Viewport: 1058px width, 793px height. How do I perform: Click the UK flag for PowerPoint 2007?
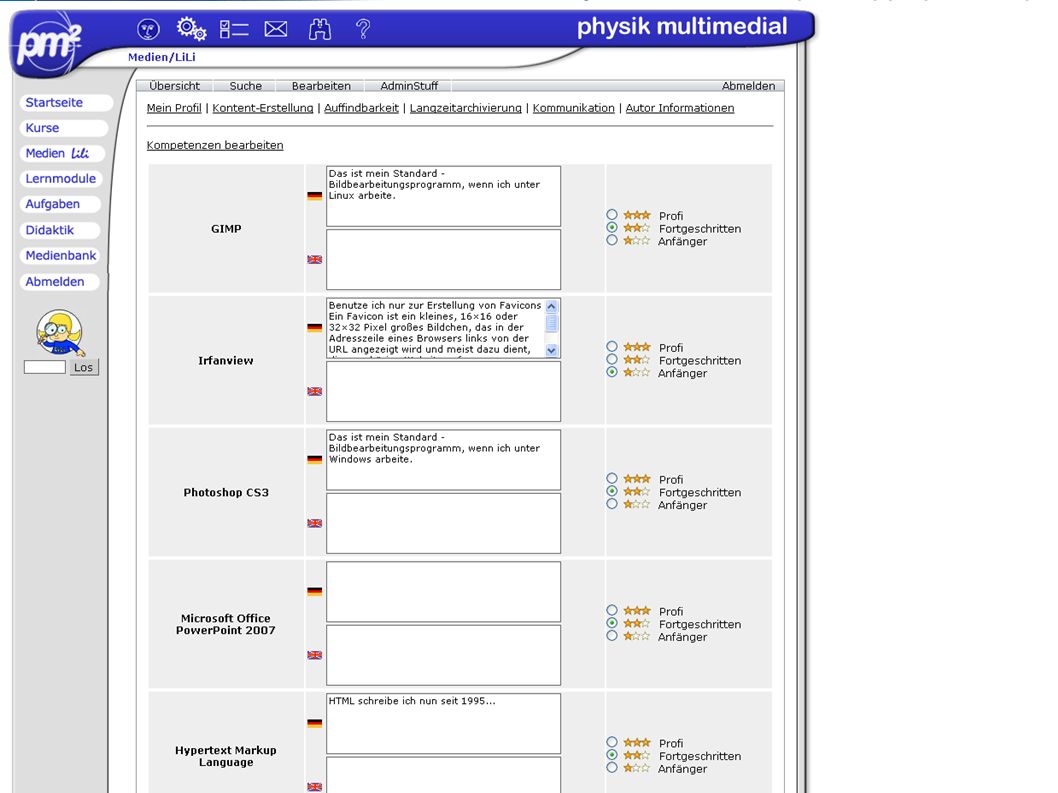(x=314, y=655)
